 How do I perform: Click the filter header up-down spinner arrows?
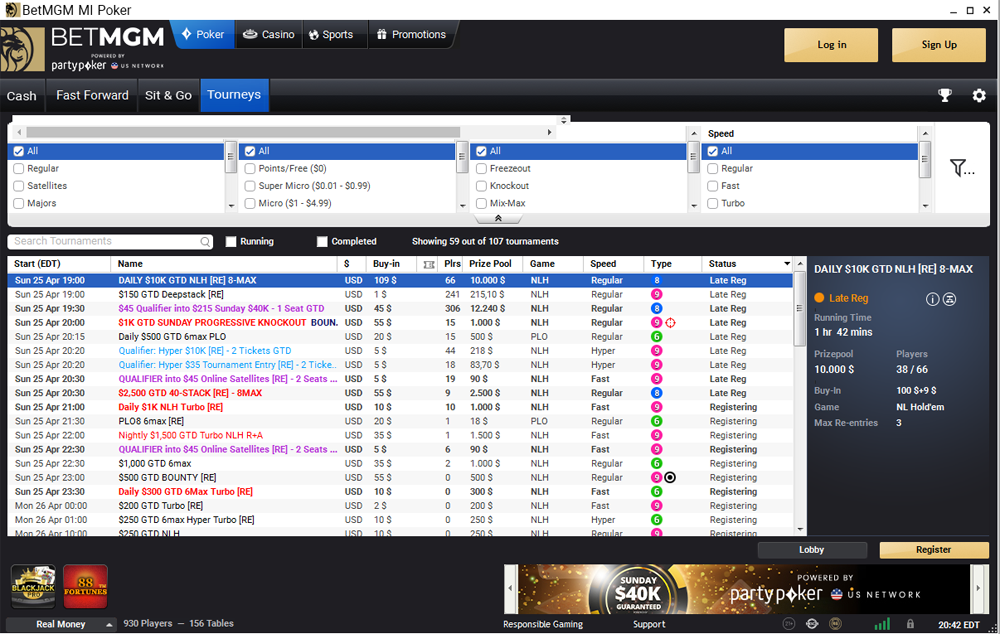pos(564,120)
